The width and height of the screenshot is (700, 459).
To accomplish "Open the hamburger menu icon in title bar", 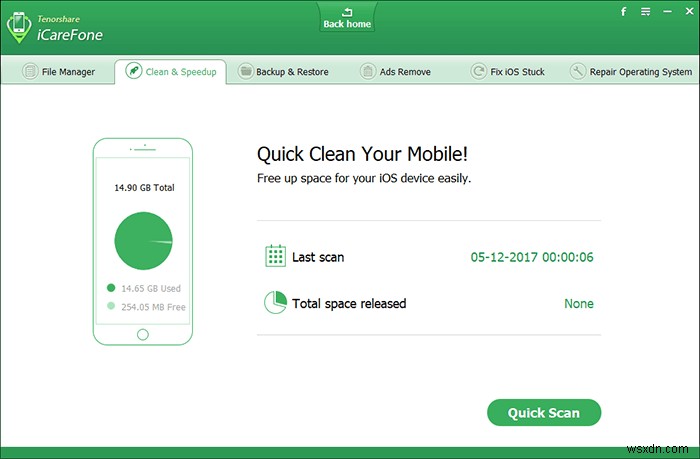I will click(646, 12).
